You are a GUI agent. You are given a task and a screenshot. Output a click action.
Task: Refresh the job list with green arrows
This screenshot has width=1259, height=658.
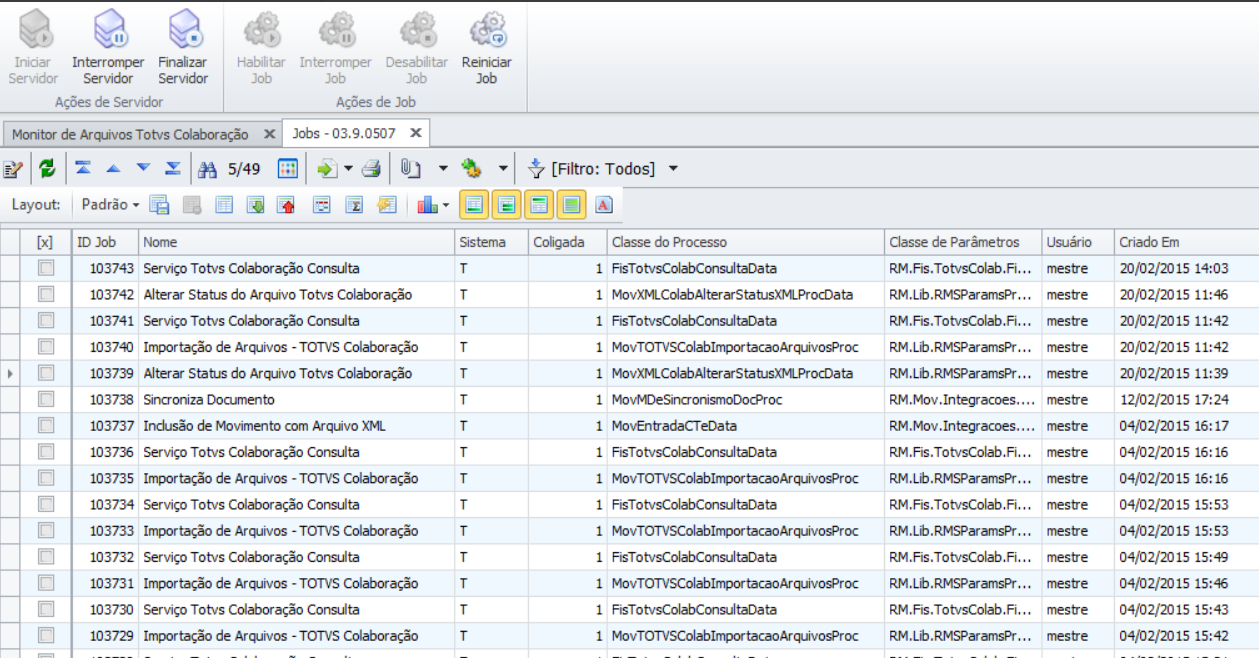[47, 169]
